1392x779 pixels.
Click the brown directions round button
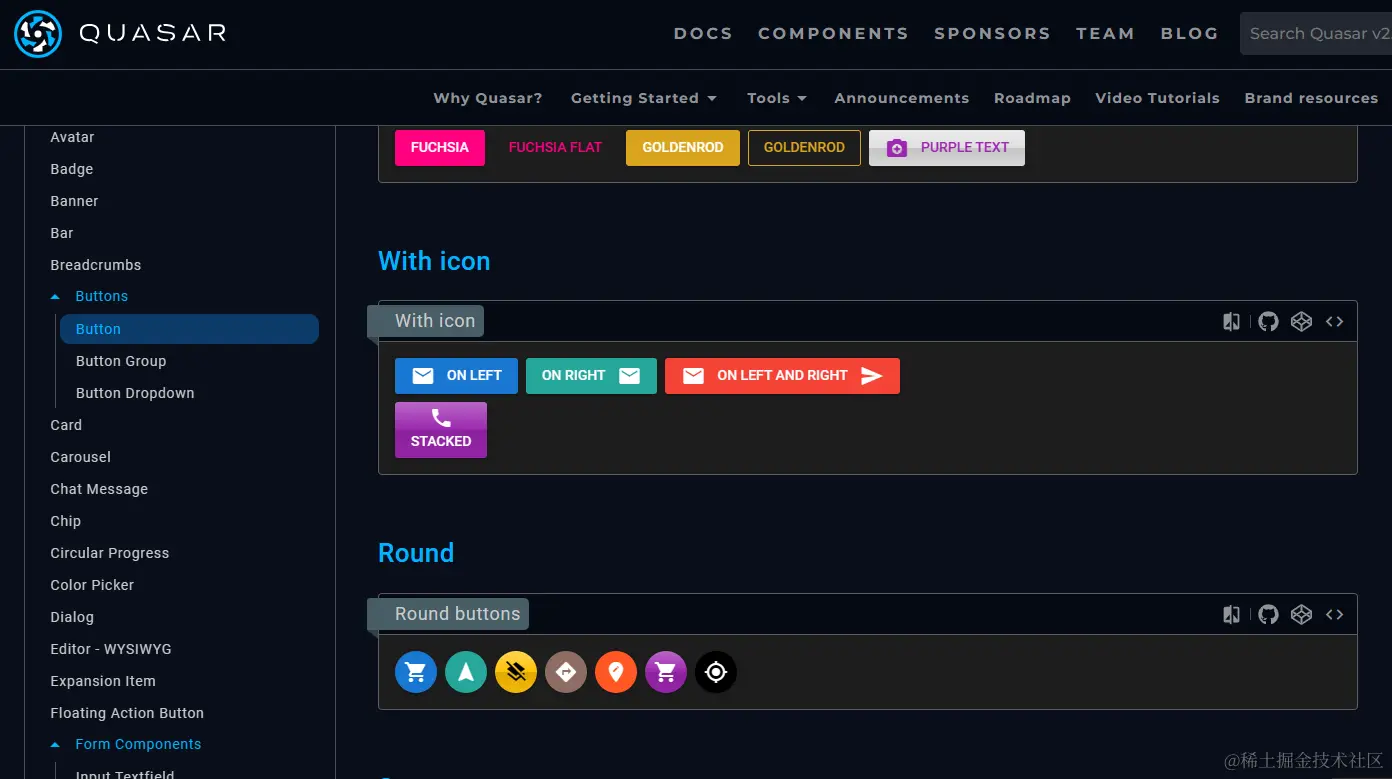[x=566, y=672]
